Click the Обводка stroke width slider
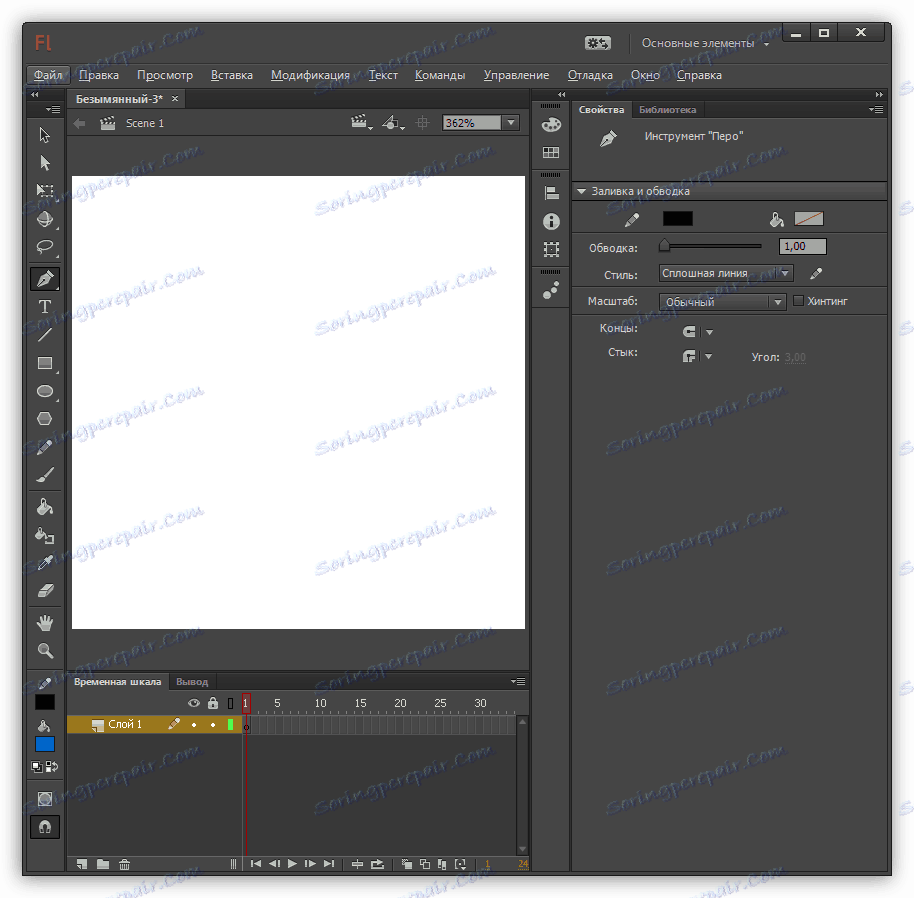Screen dimensions: 914x898 (x=711, y=246)
